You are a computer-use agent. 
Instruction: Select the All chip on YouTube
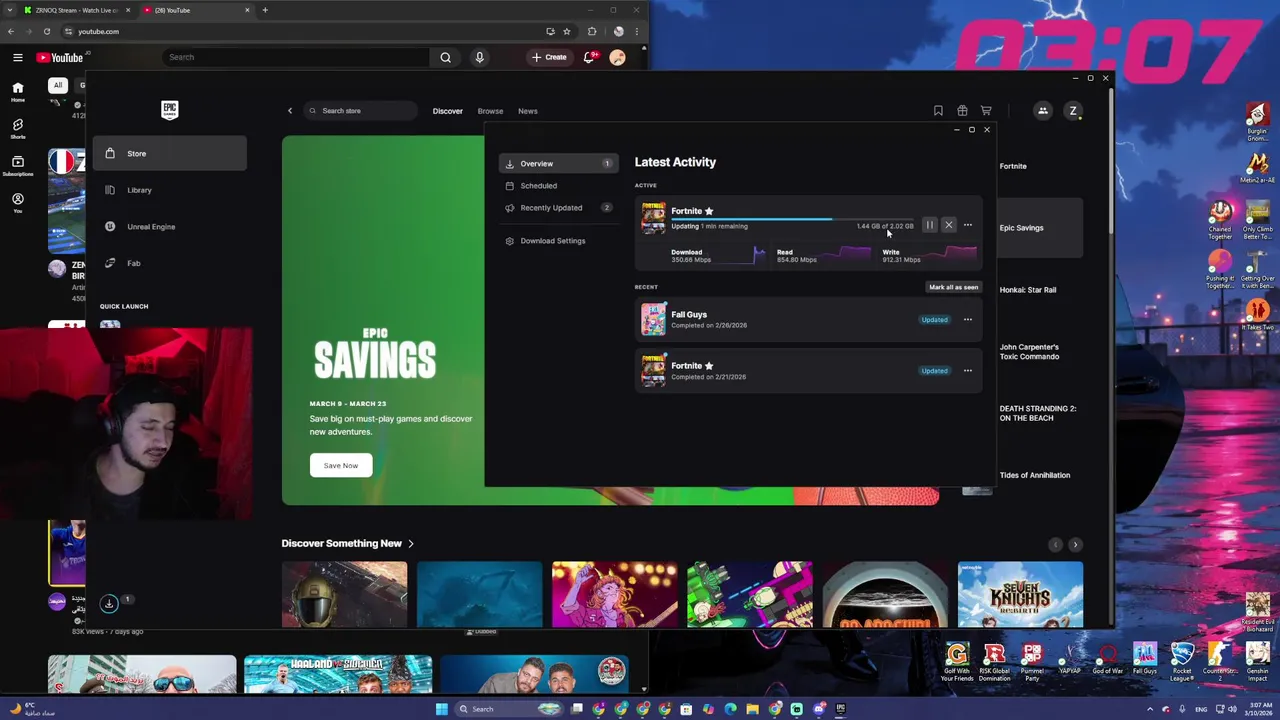(58, 85)
